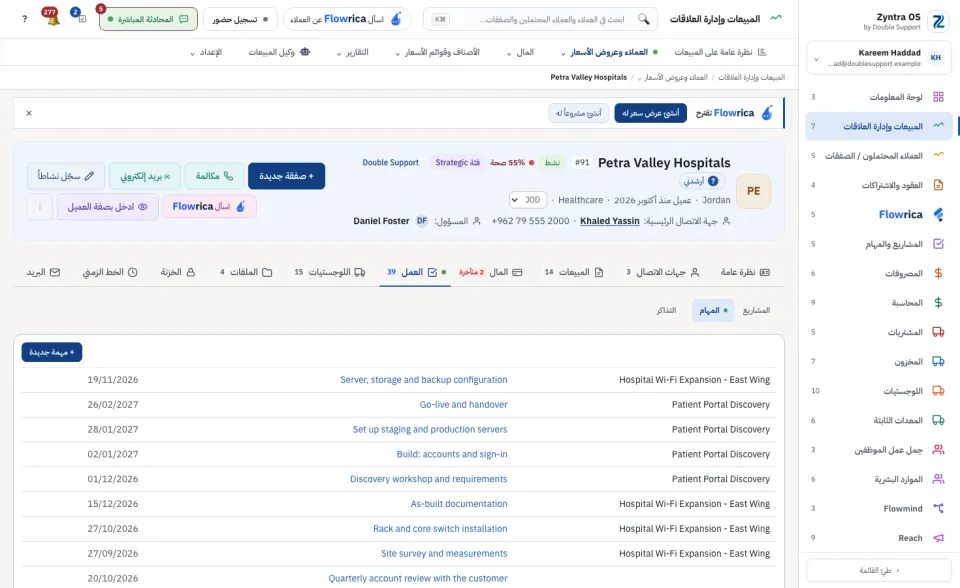Viewport: 960px width, 588px height.
Task: Open breadcrumb dropdown العملاء وعروض الأسعار
Action: tap(672, 77)
